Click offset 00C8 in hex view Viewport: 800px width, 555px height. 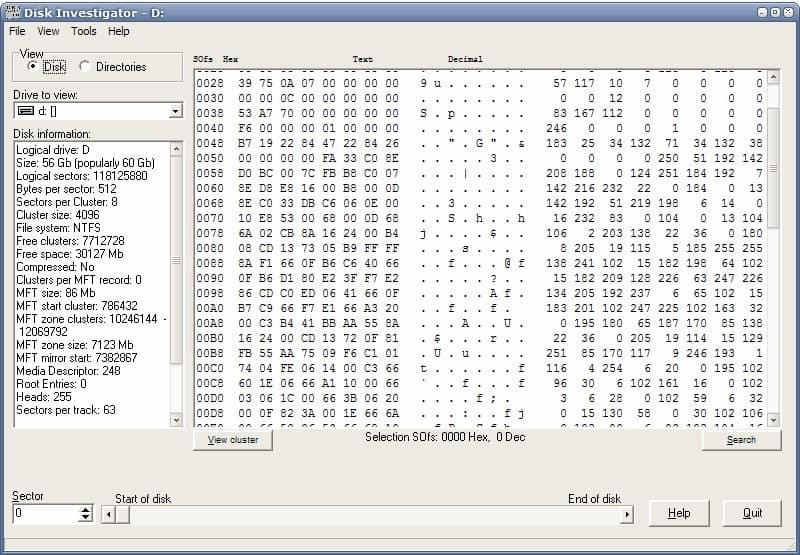point(210,383)
